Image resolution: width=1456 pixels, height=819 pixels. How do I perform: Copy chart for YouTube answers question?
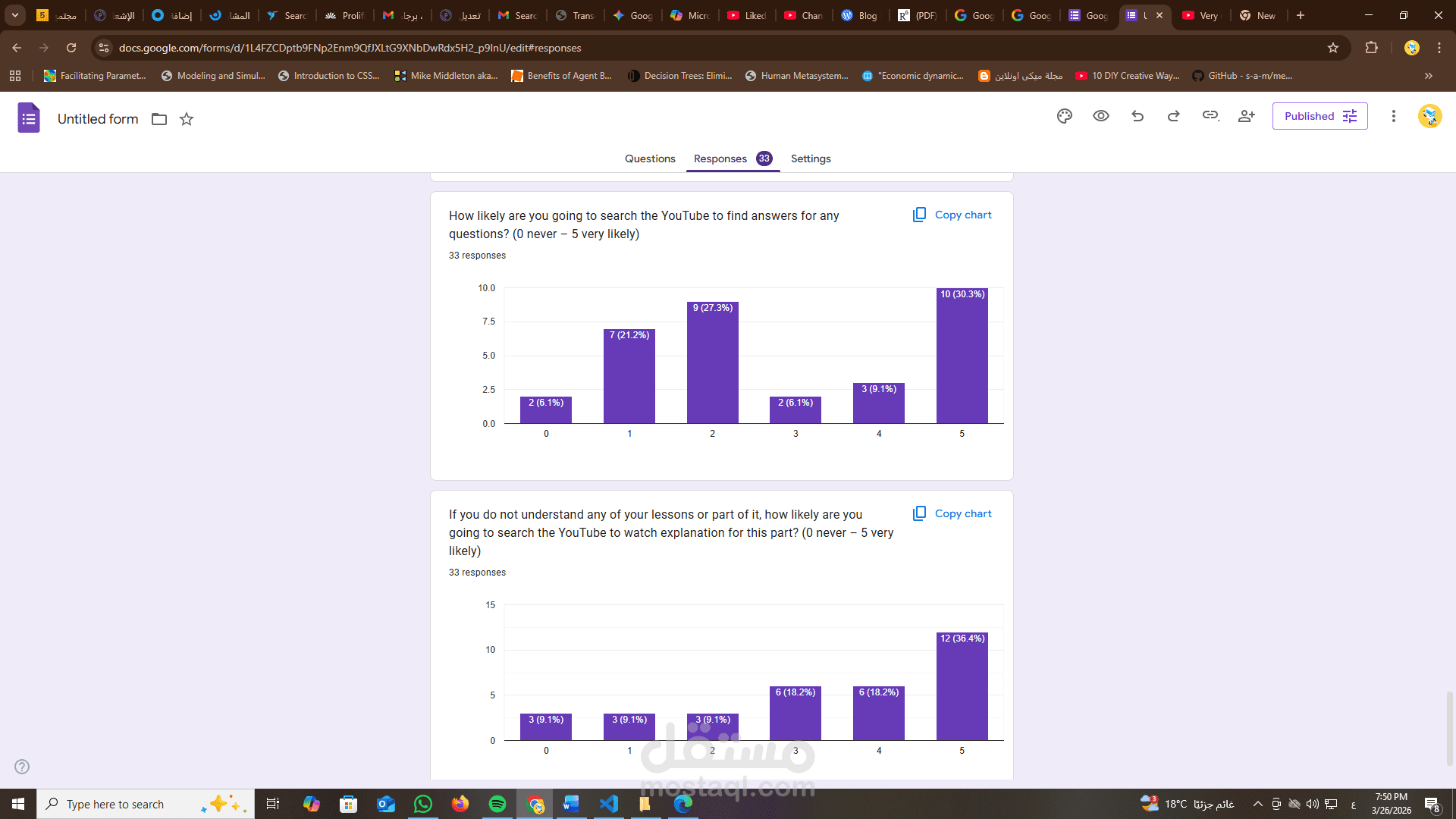click(952, 215)
